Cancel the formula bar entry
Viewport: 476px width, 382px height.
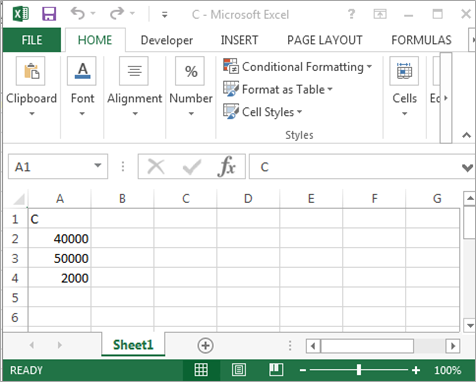(156, 166)
